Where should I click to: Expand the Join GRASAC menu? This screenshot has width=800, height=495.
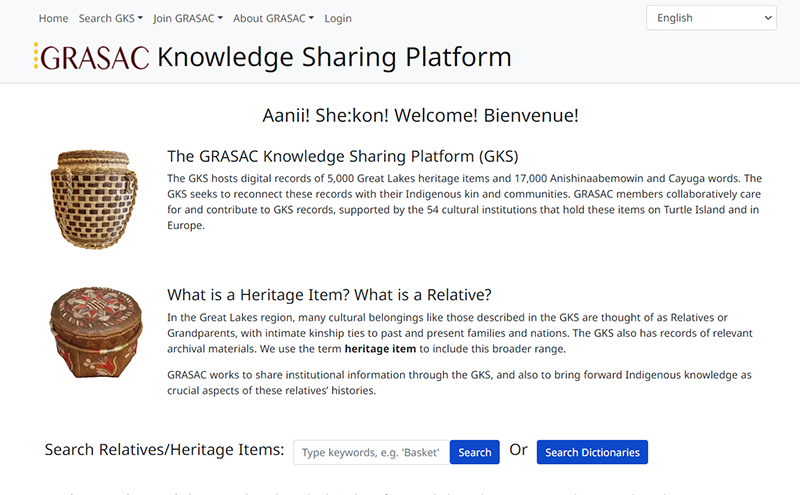point(188,18)
